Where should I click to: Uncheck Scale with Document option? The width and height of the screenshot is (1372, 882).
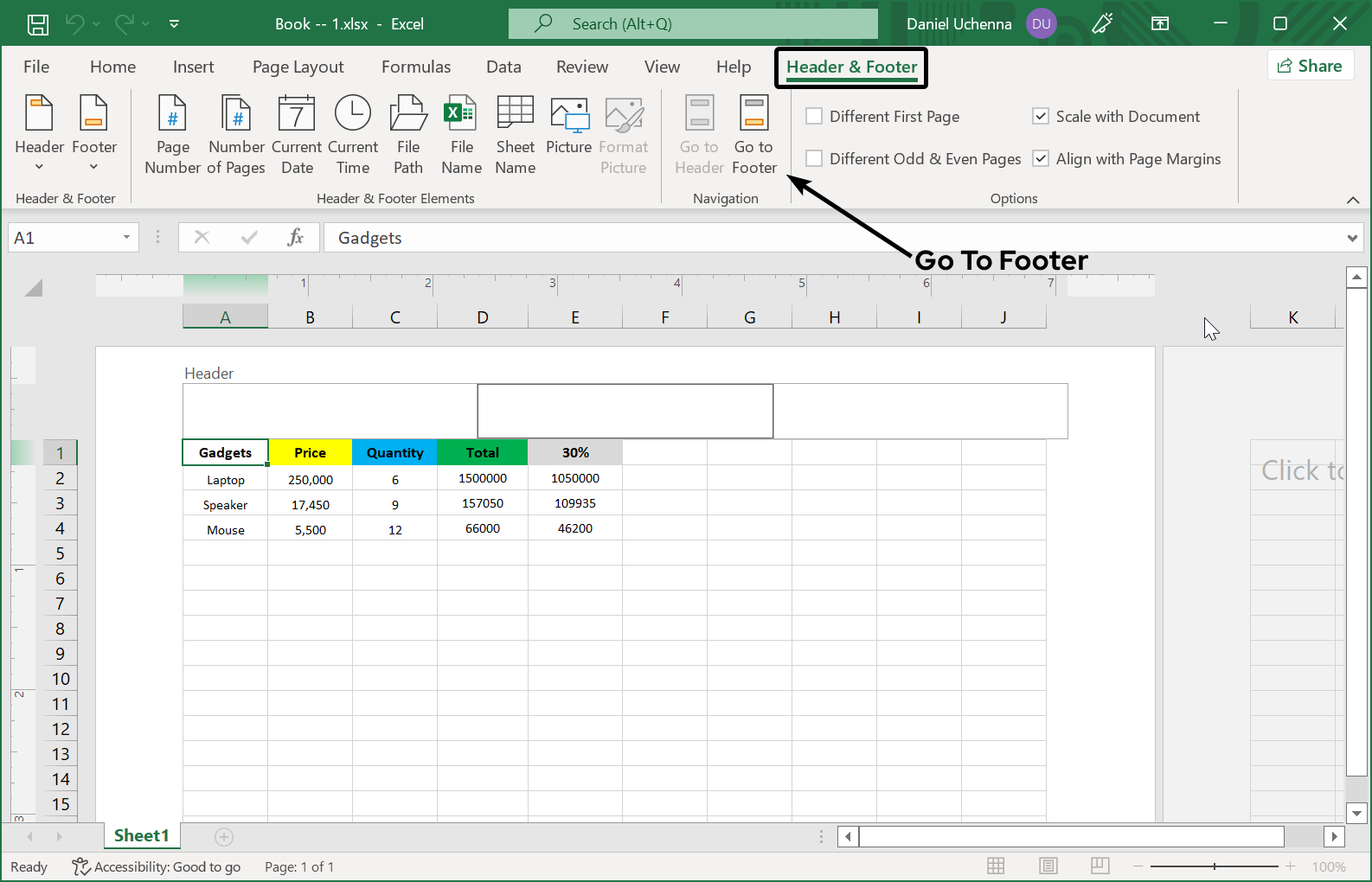click(x=1041, y=117)
